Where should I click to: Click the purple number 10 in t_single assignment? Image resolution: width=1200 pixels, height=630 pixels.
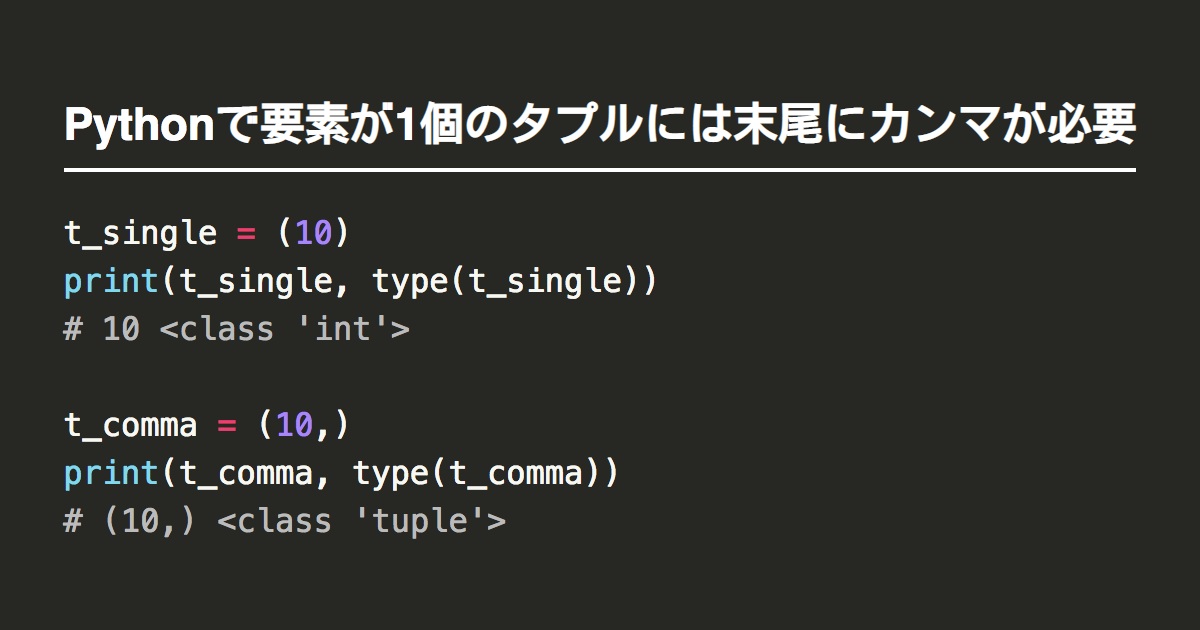point(313,233)
